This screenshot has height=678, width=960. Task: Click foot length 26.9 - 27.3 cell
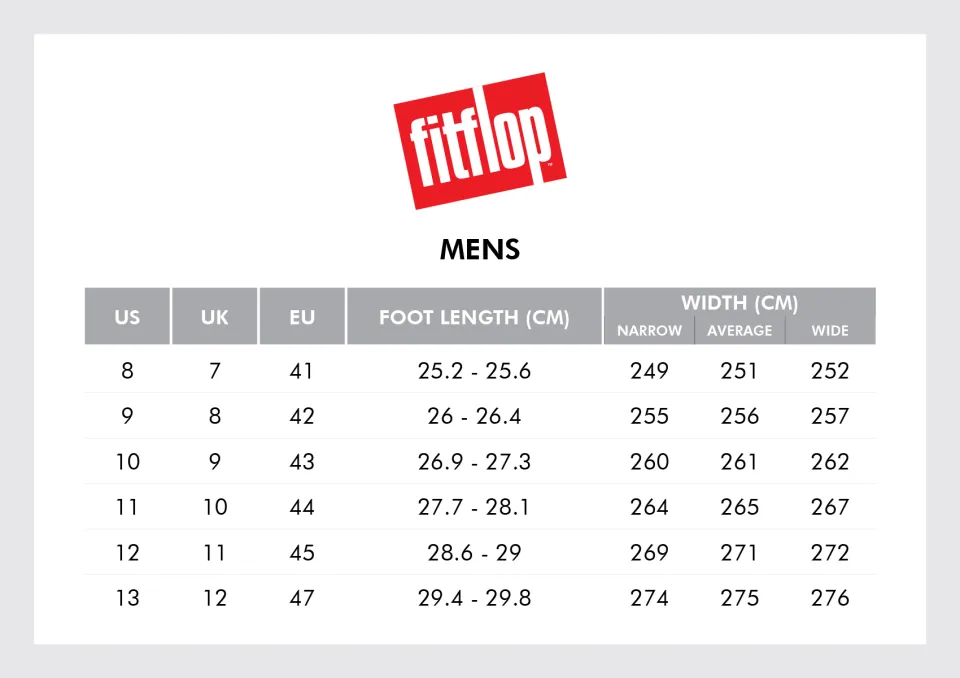[x=474, y=462]
